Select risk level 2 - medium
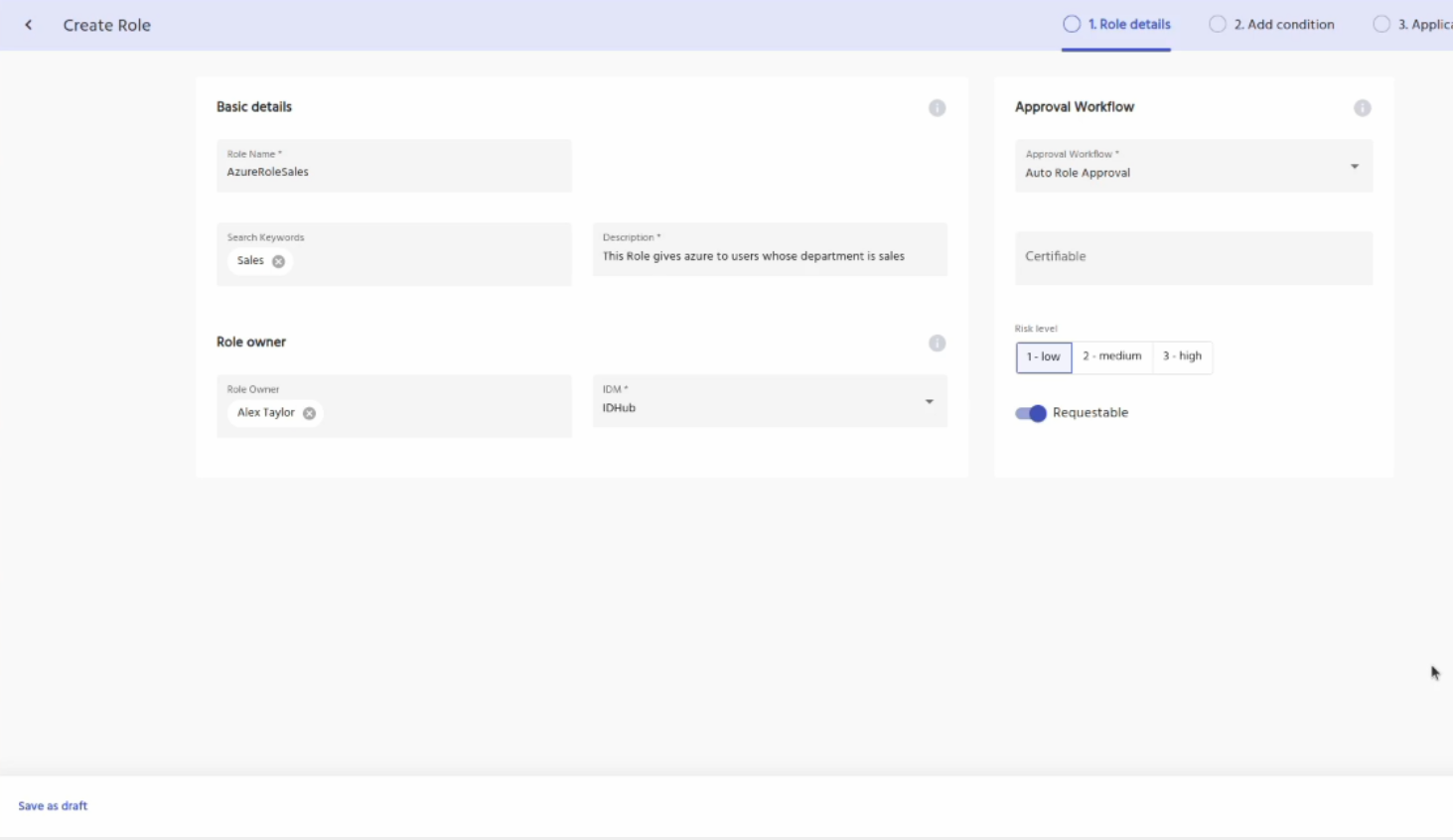 click(x=1111, y=356)
